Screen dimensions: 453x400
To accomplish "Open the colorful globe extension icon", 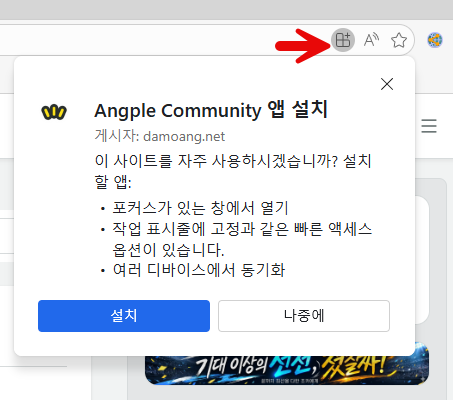I will coord(435,40).
